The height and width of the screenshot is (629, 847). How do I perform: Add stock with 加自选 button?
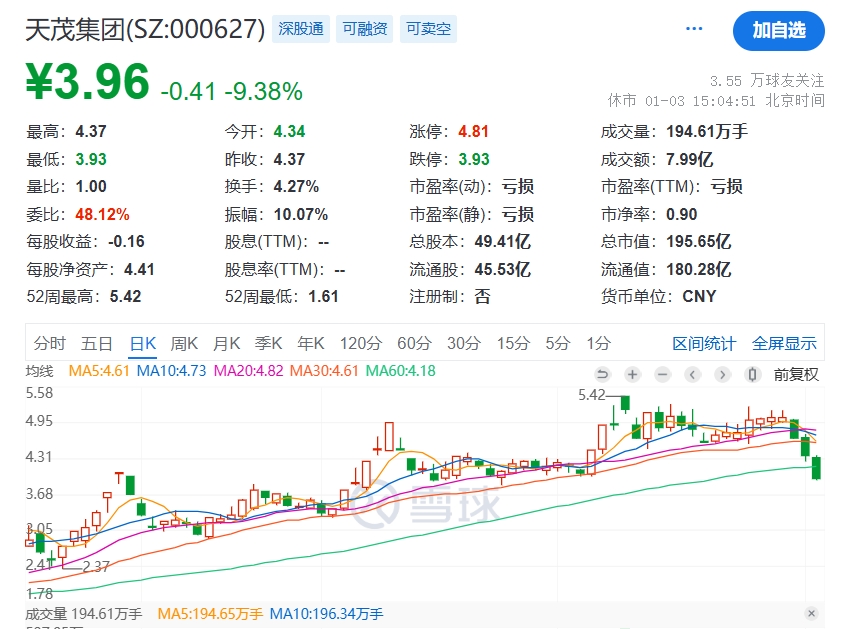pos(778,31)
